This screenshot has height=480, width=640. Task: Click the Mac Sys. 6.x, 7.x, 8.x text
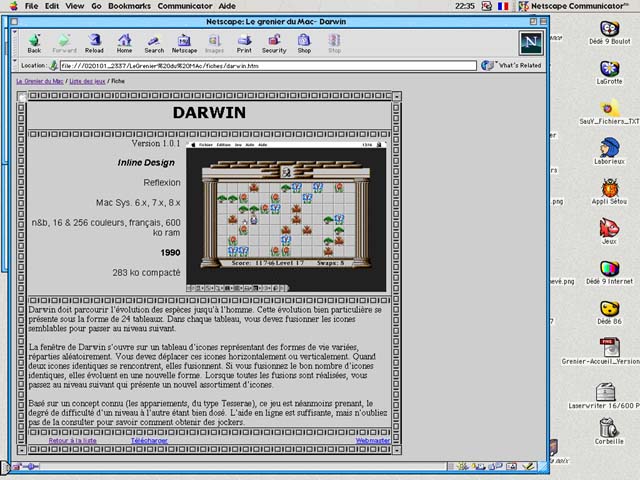click(x=138, y=203)
